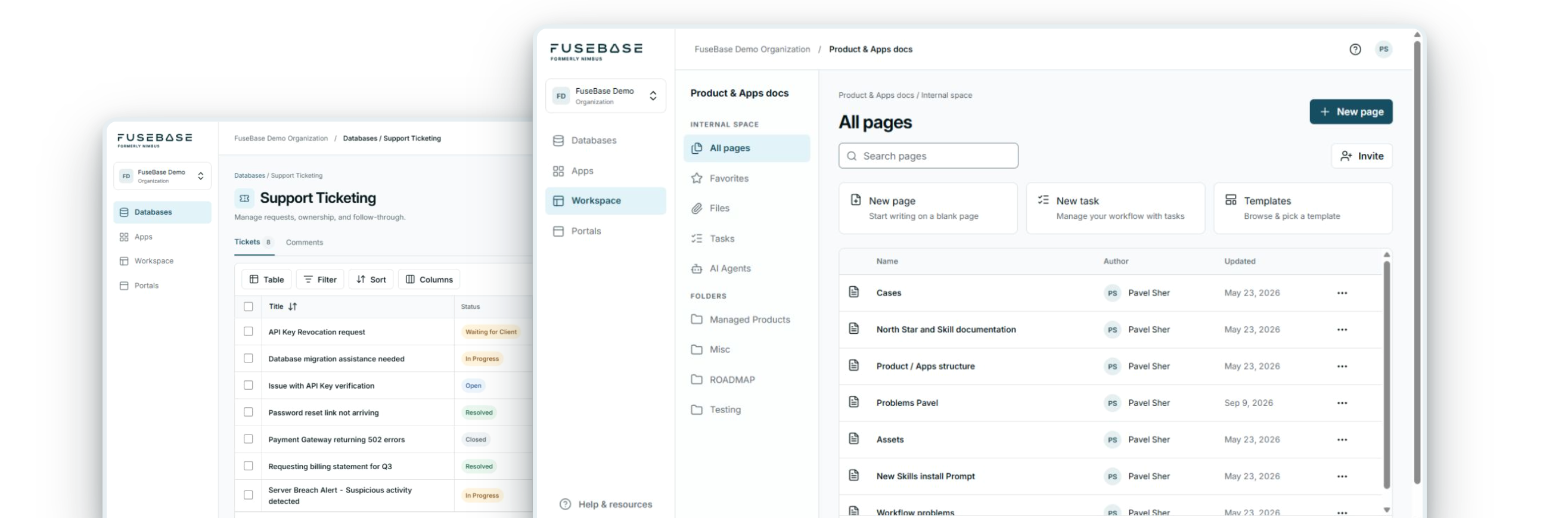This screenshot has height=518, width=1568.
Task: Open Help & resources
Action: [x=606, y=504]
